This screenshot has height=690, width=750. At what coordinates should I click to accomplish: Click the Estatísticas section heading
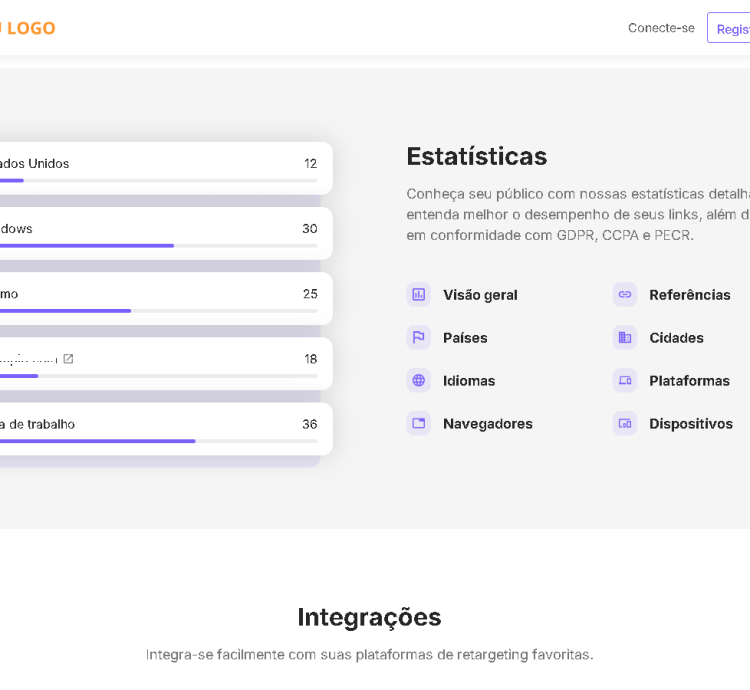476,157
